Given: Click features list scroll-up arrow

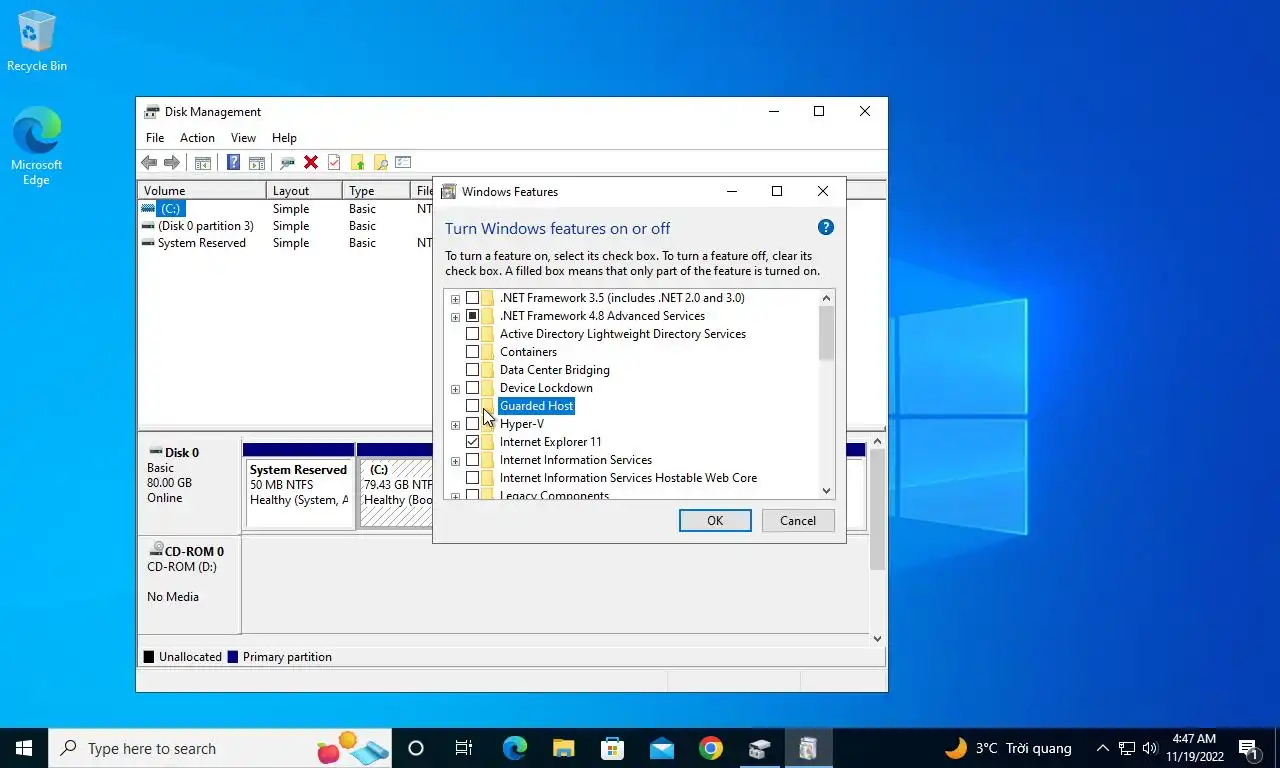Looking at the screenshot, I should (826, 298).
